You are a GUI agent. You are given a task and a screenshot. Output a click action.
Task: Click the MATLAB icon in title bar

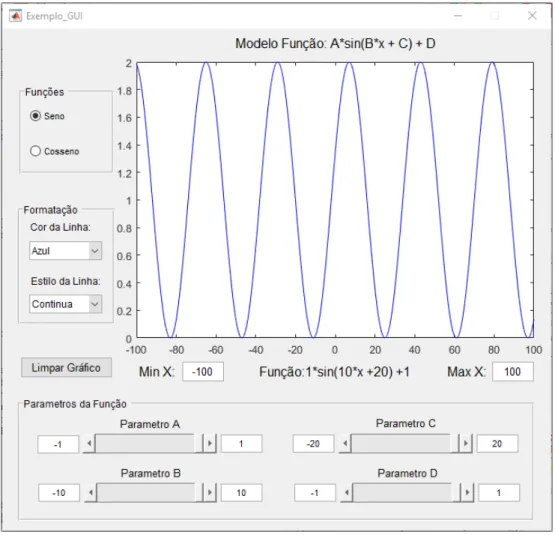(x=15, y=16)
